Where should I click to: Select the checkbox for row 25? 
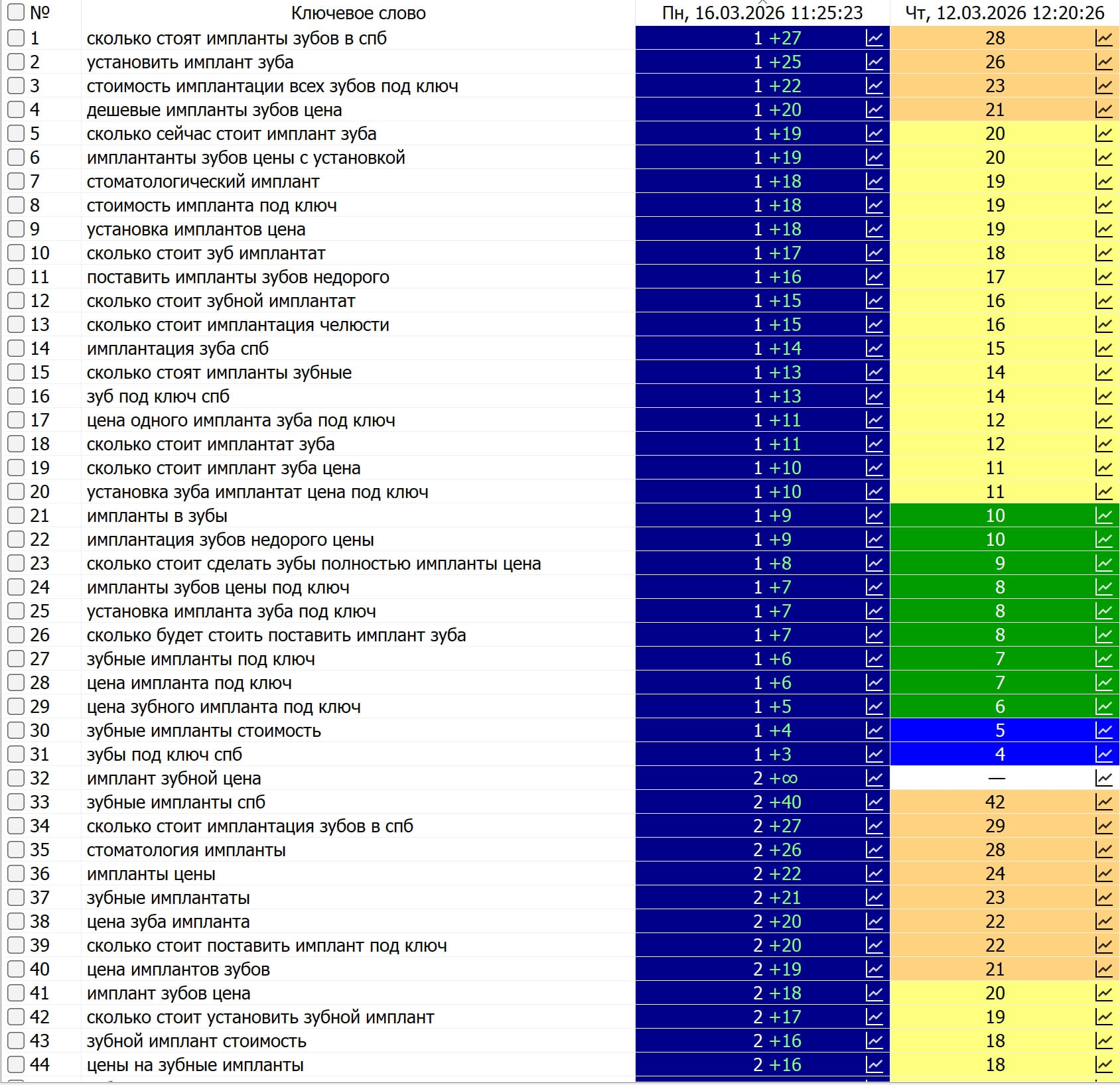16,611
